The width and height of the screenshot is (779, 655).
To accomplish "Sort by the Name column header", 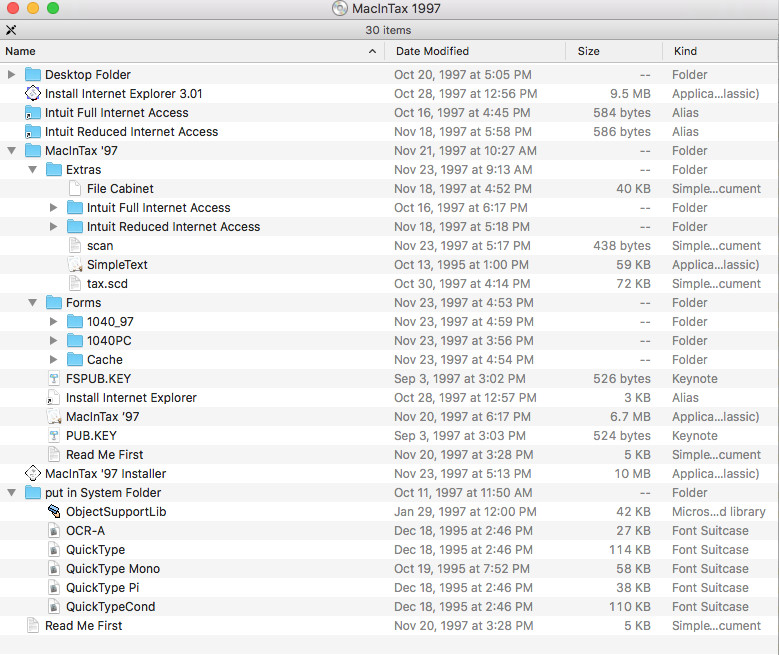I will (x=192, y=51).
